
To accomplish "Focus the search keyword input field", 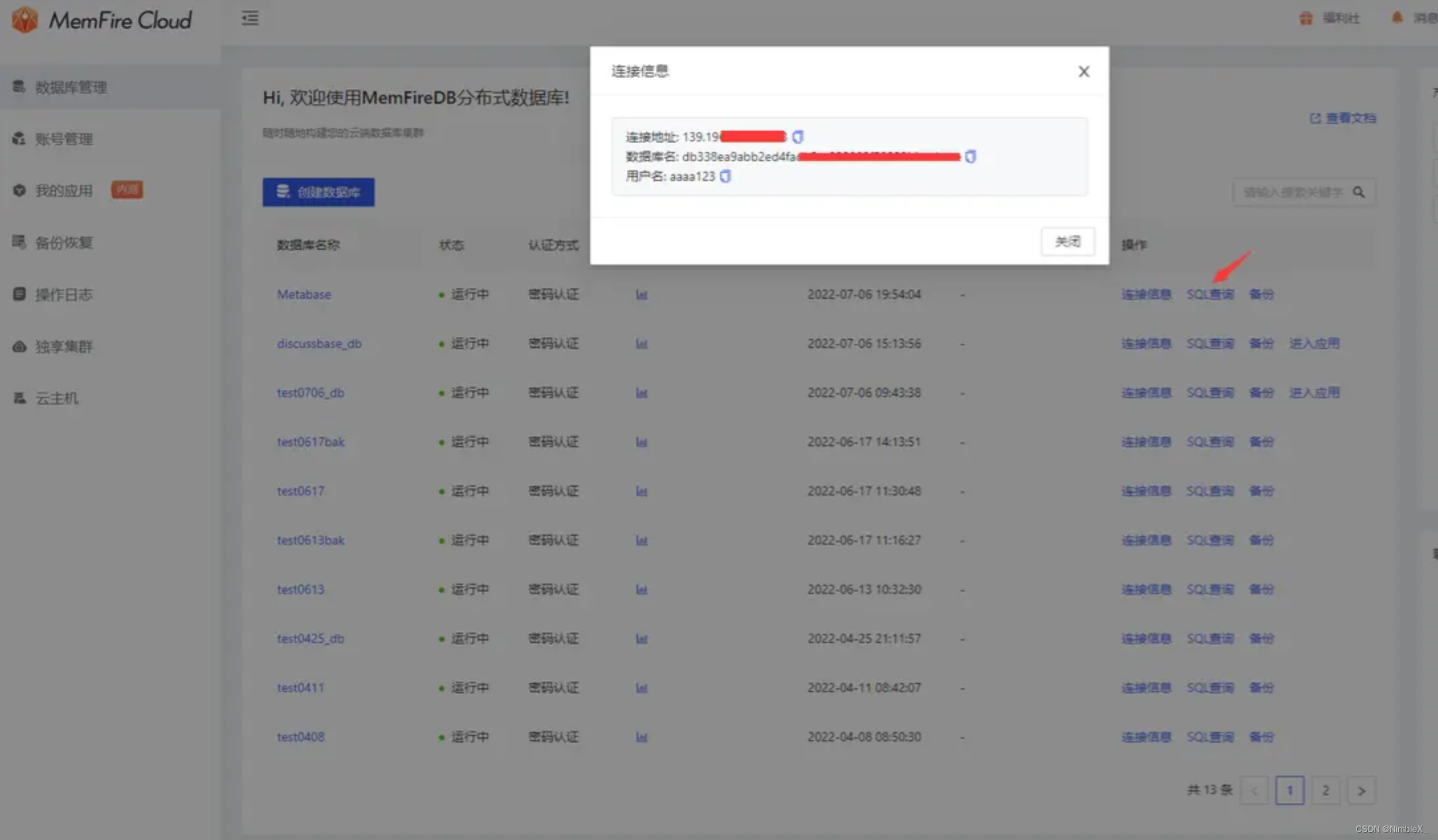I will pyautogui.click(x=1292, y=192).
